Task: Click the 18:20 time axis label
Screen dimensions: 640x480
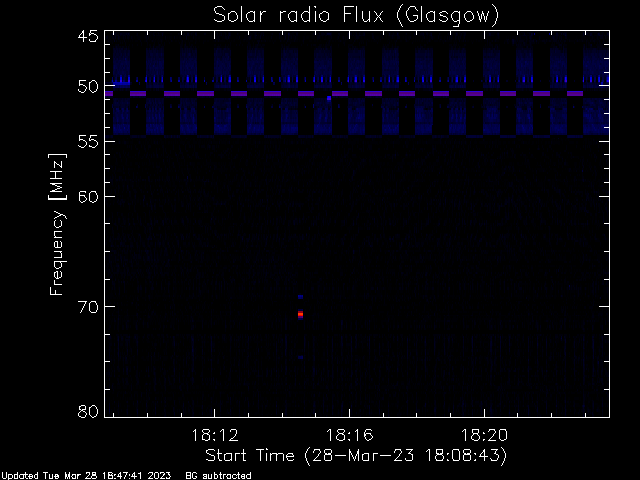Action: pyautogui.click(x=484, y=435)
